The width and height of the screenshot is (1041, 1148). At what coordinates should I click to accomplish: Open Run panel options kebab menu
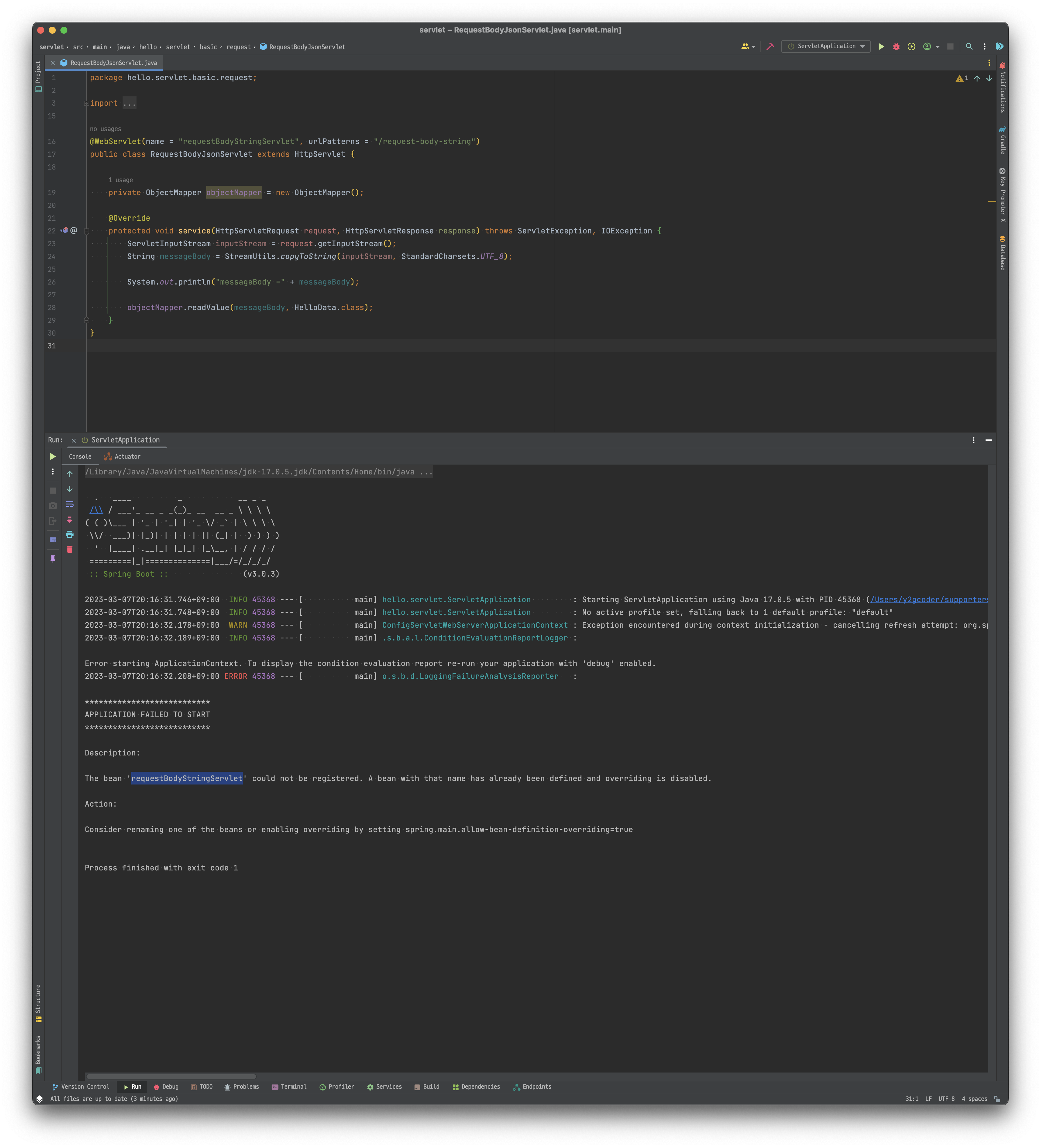974,440
